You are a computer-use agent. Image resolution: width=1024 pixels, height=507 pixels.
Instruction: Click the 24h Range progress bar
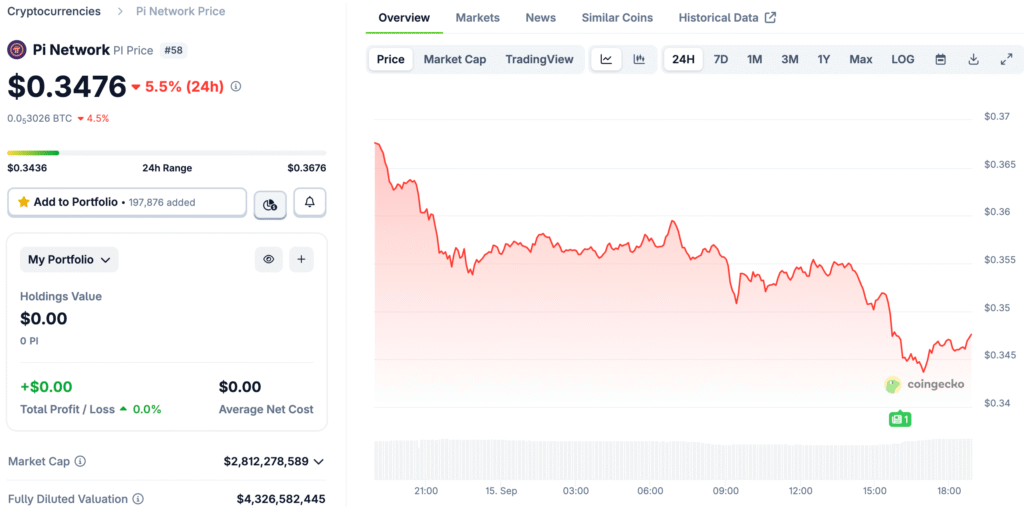click(x=167, y=153)
